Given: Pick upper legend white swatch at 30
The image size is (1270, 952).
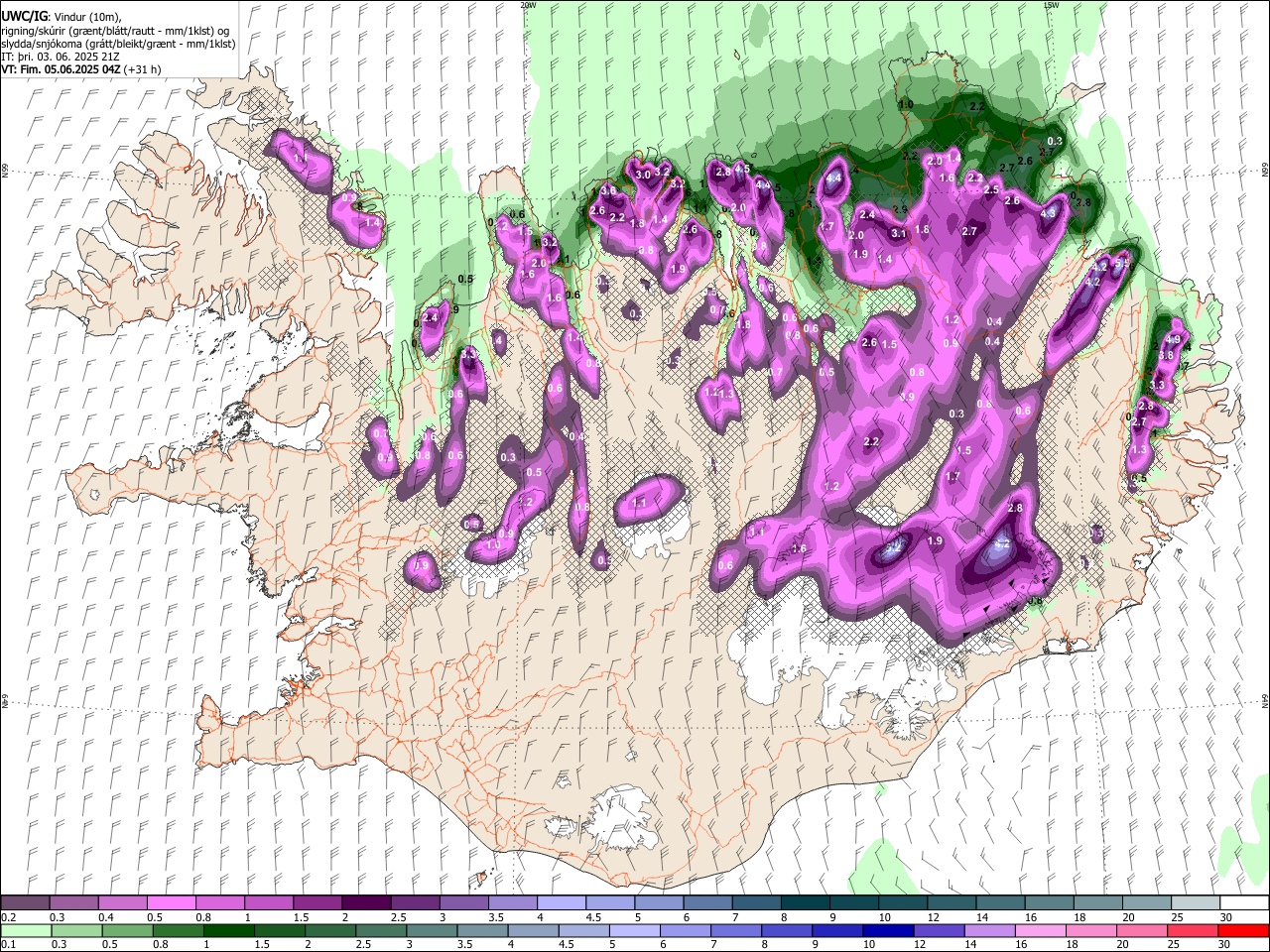Looking at the screenshot, I should (1242, 903).
